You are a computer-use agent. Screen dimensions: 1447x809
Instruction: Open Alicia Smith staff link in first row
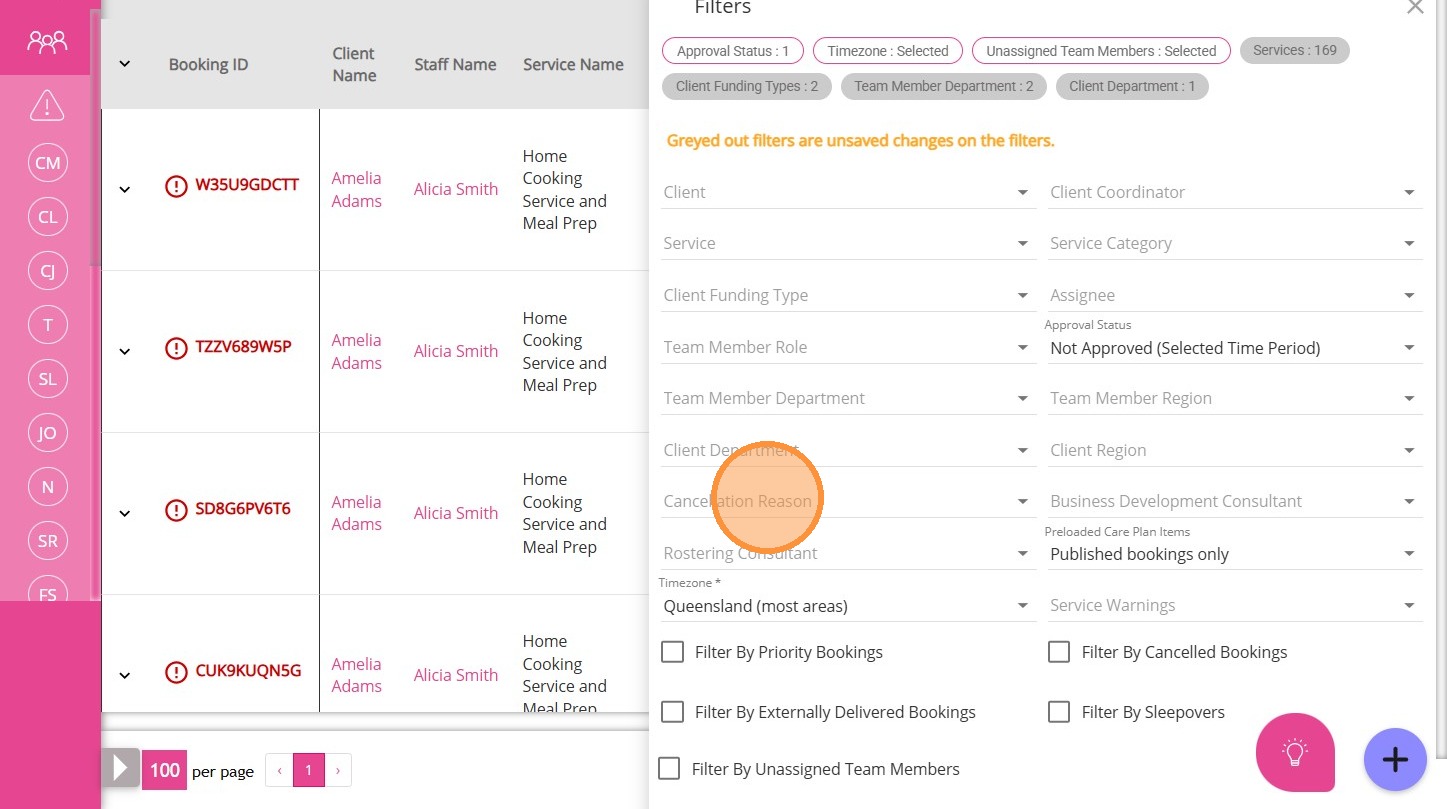pyautogui.click(x=456, y=189)
